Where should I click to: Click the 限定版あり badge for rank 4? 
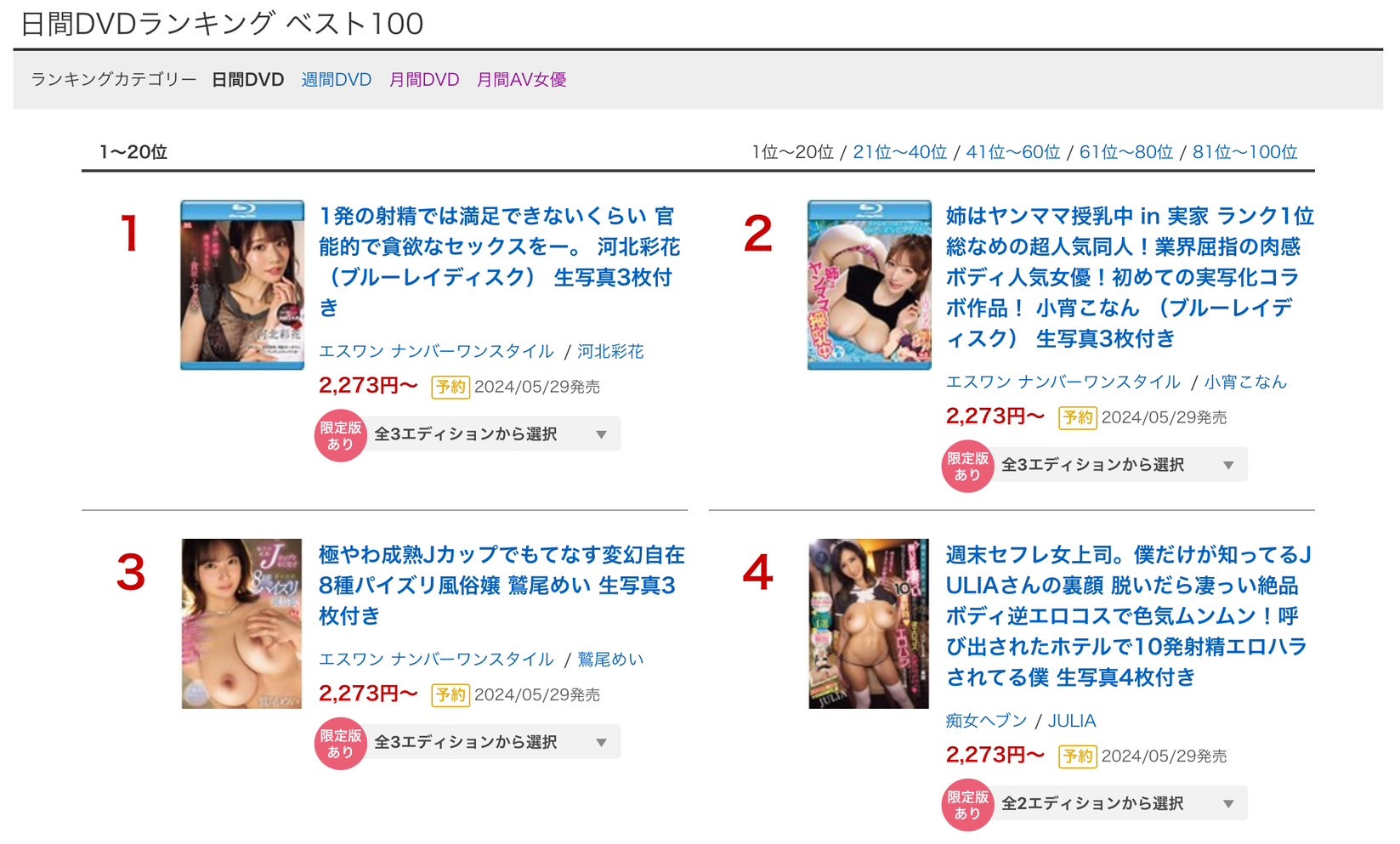tap(967, 805)
